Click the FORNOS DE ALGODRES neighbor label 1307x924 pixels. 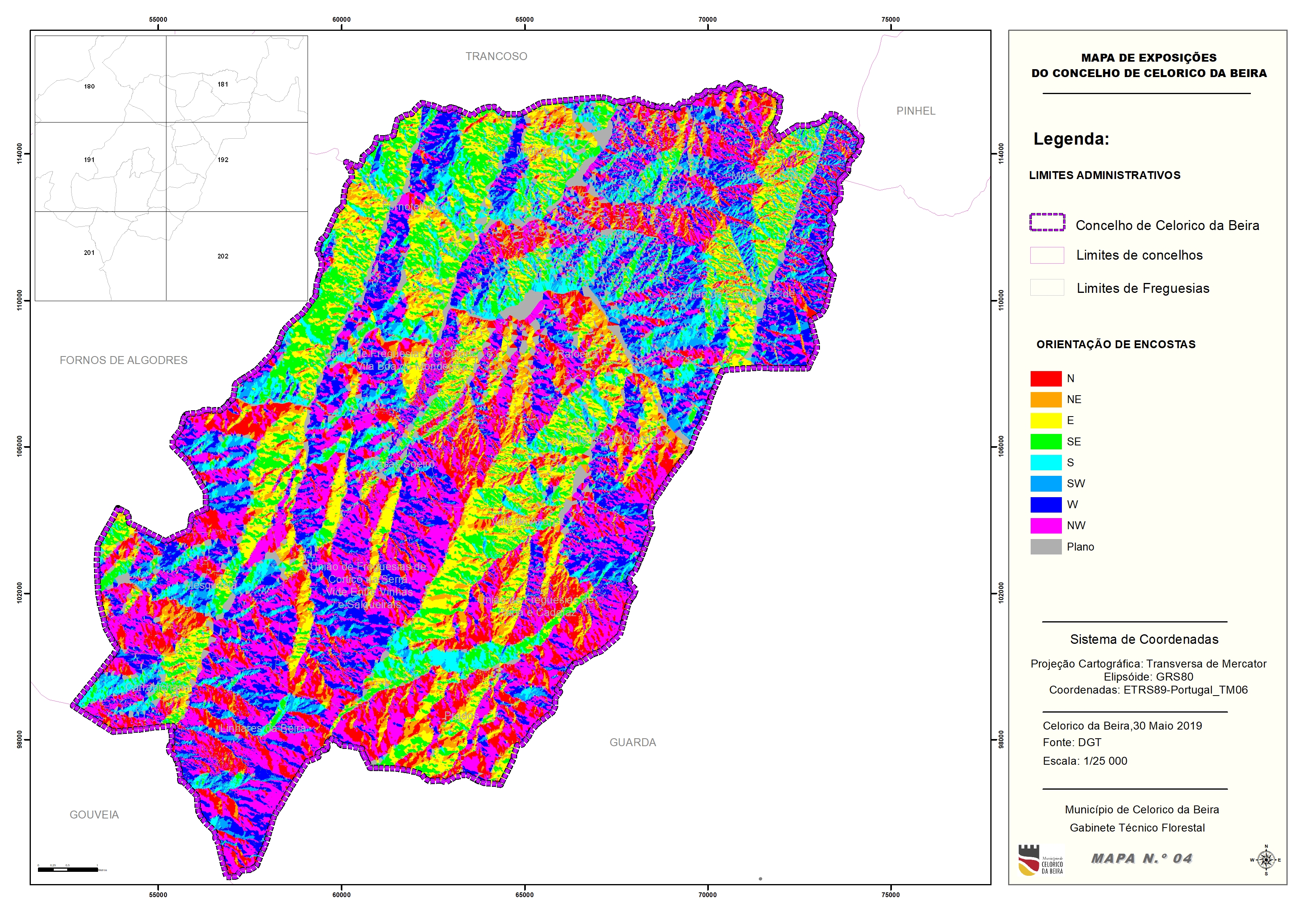point(123,360)
